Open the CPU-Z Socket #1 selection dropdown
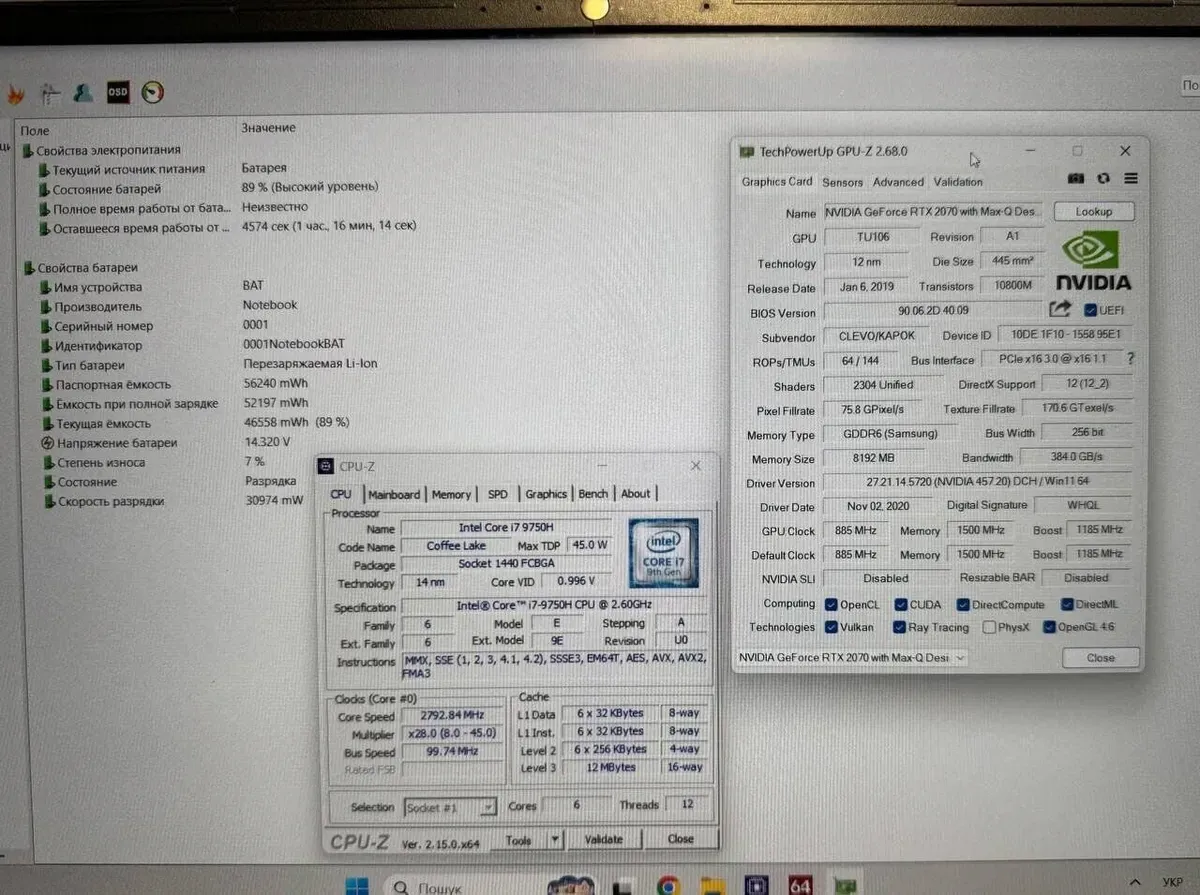Image resolution: width=1200 pixels, height=895 pixels. [x=487, y=807]
